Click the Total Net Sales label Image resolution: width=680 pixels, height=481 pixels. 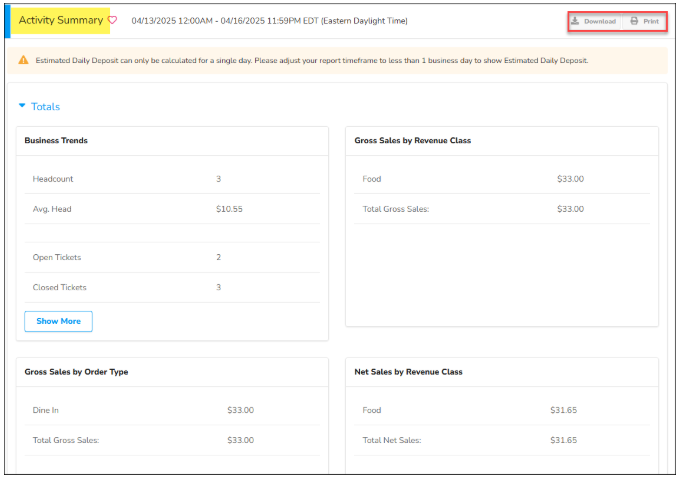click(x=392, y=440)
